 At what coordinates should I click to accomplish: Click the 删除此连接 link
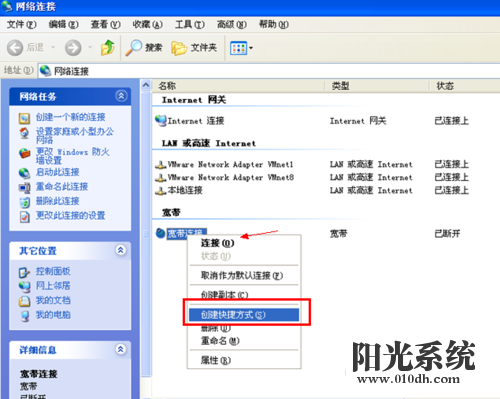click(x=58, y=201)
